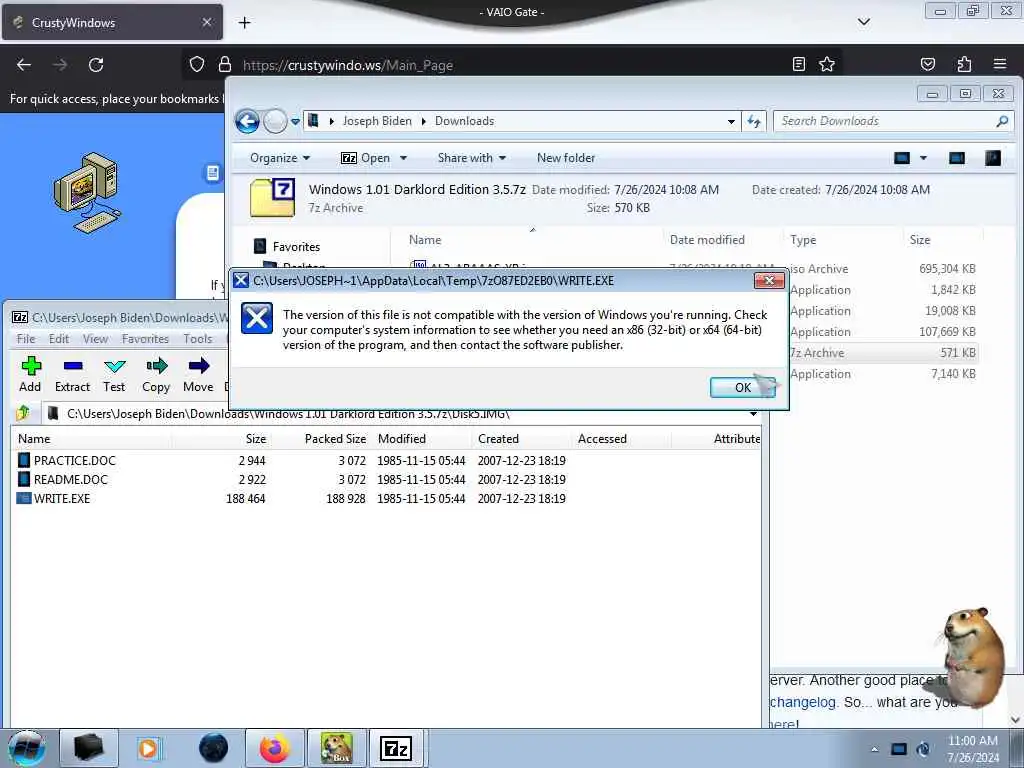Expand the Open button dropdown arrow
The width and height of the screenshot is (1024, 768).
[404, 158]
